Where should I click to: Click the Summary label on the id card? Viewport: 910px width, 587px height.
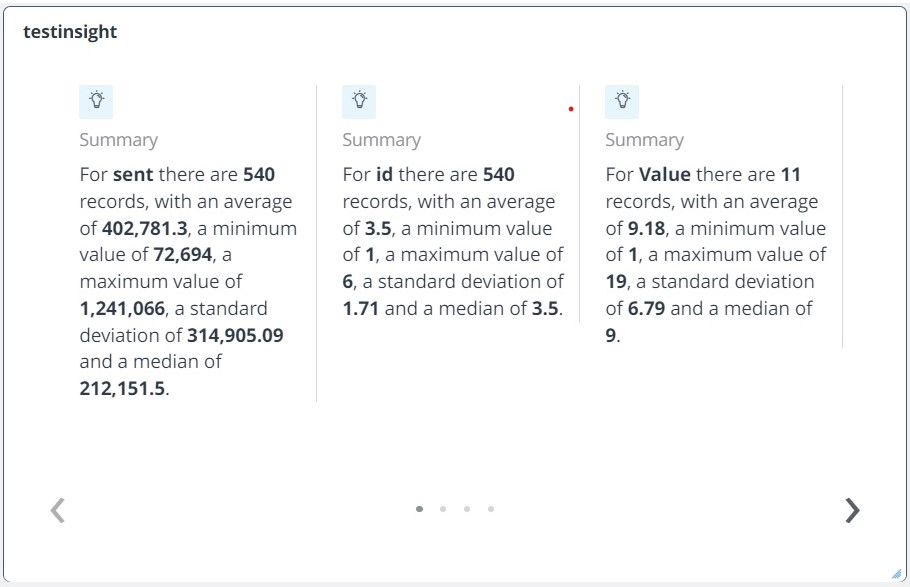[381, 139]
